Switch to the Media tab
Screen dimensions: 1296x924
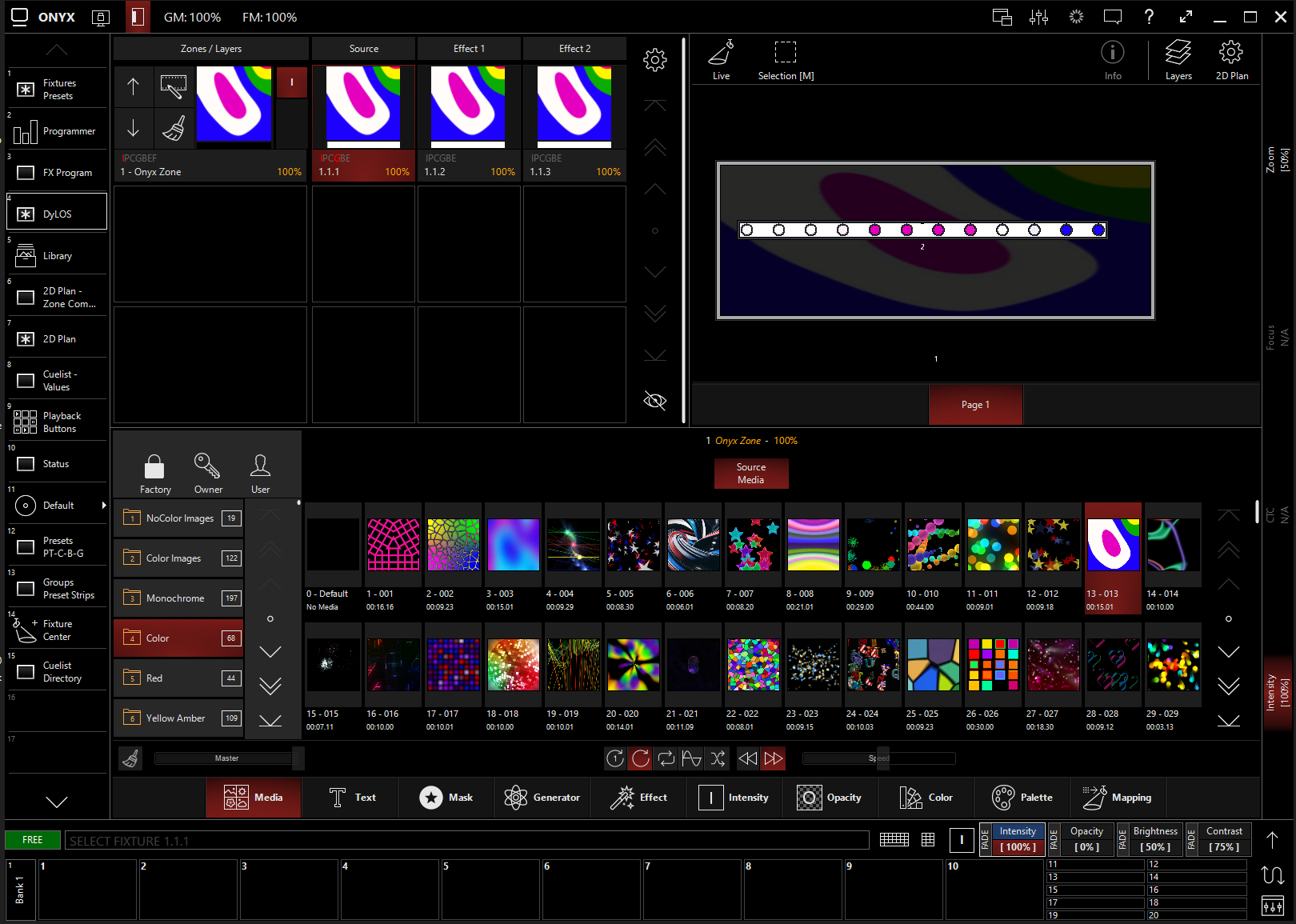(x=254, y=798)
